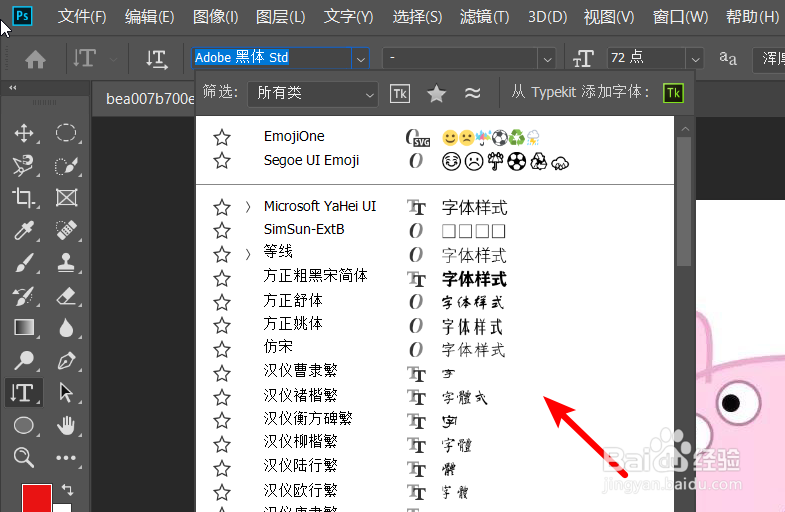
Task: Open the 滤镜(T) menu
Action: tap(484, 17)
